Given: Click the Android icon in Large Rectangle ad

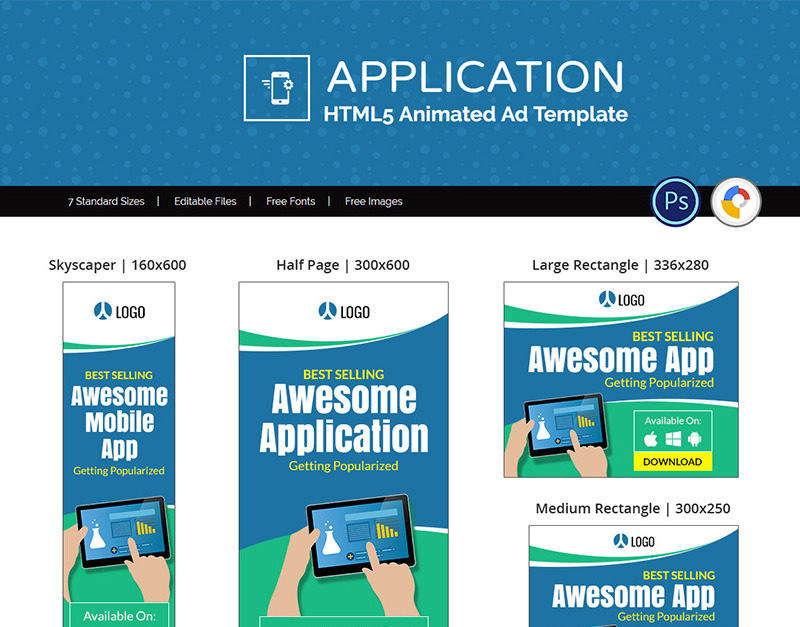Looking at the screenshot, I should point(695,439).
